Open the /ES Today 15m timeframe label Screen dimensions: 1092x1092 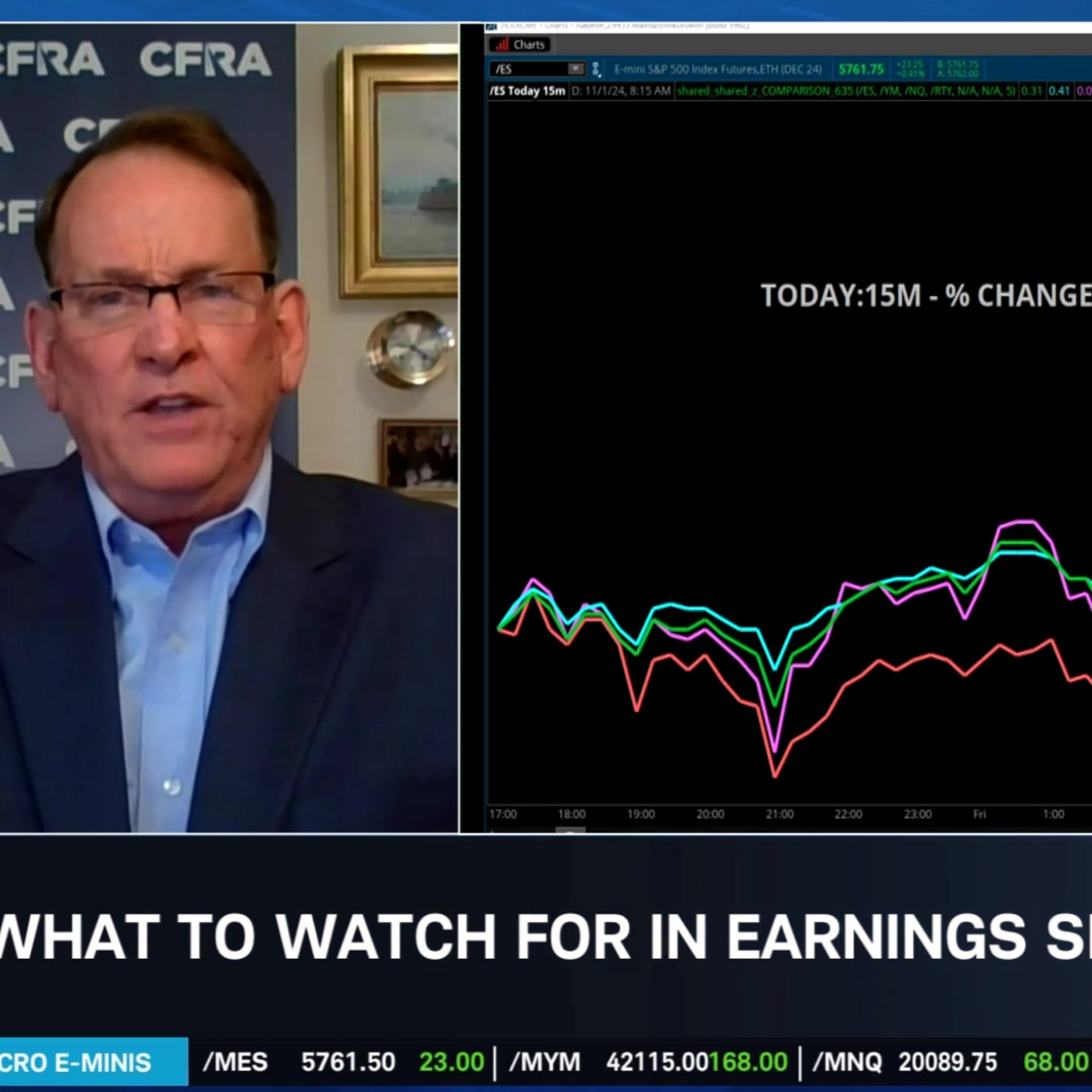coord(527,91)
